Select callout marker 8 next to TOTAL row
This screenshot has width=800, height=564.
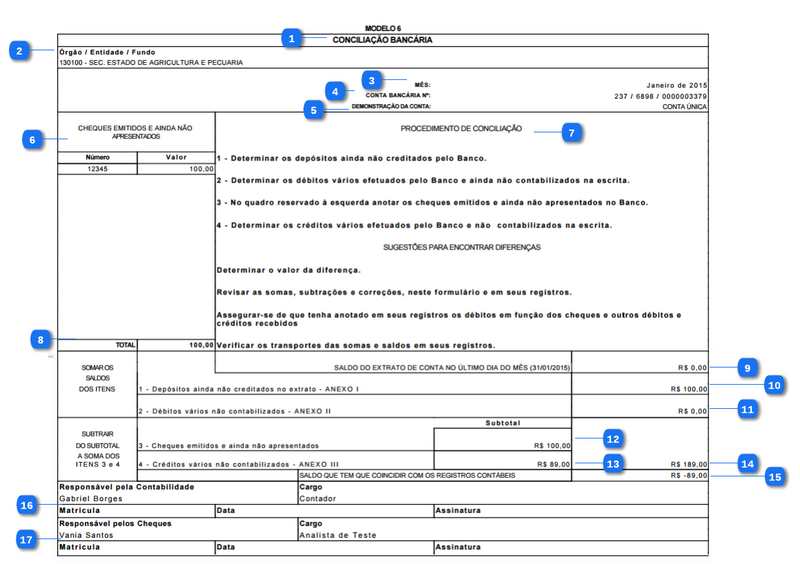[39, 339]
